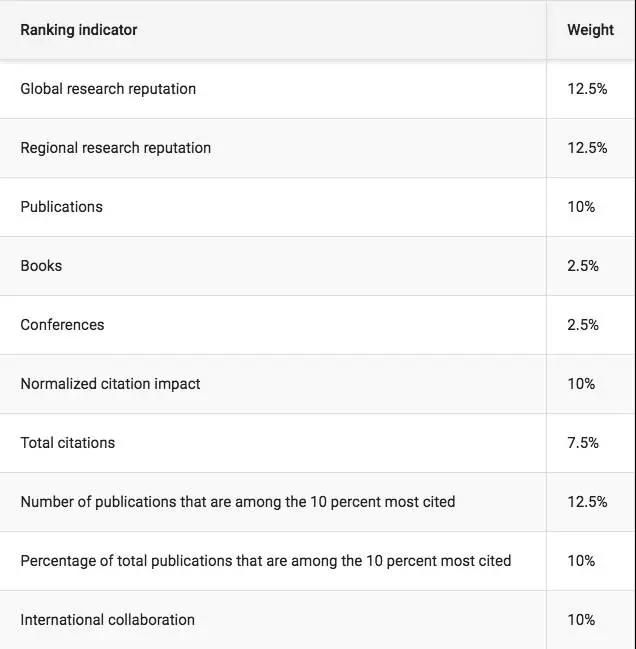Image resolution: width=636 pixels, height=649 pixels.
Task: Click the Publications indicator label
Action: 62,207
